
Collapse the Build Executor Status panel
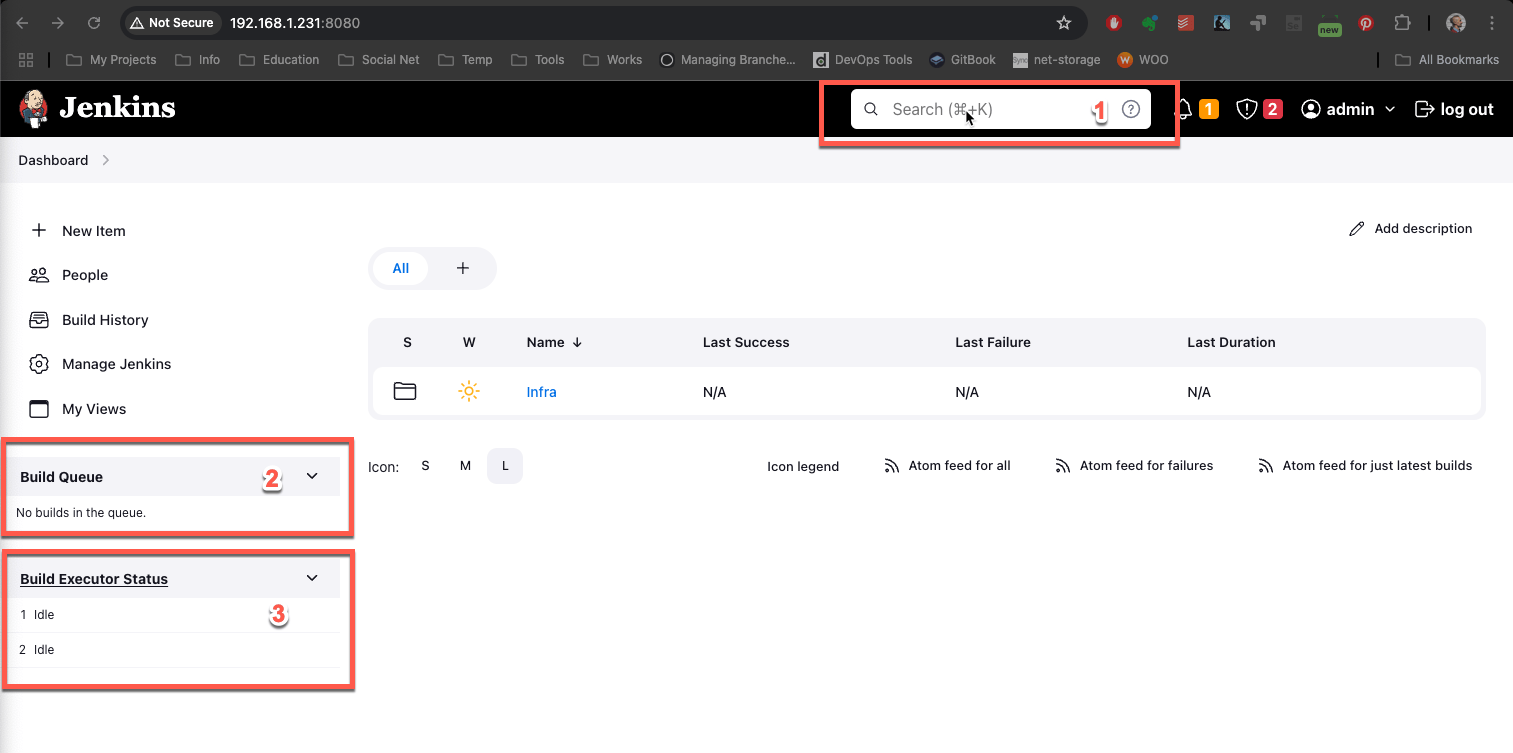[x=312, y=578]
